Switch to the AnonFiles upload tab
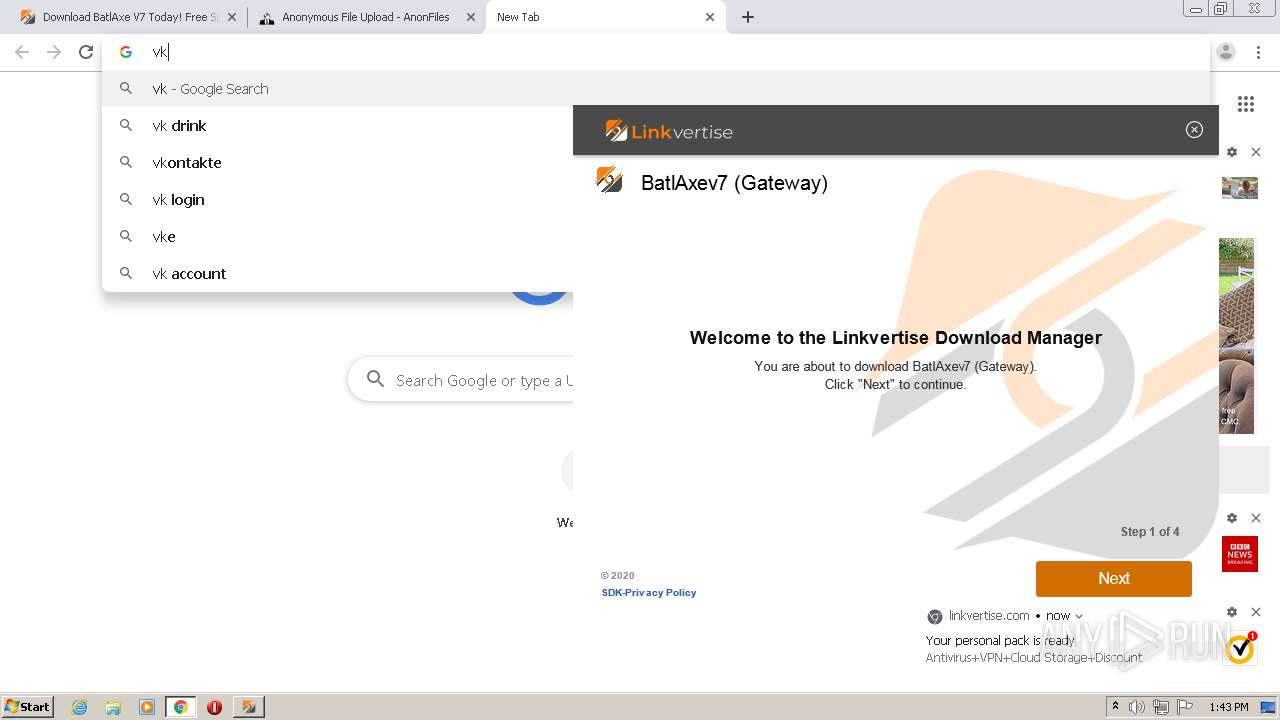The image size is (1280, 720). click(x=365, y=17)
